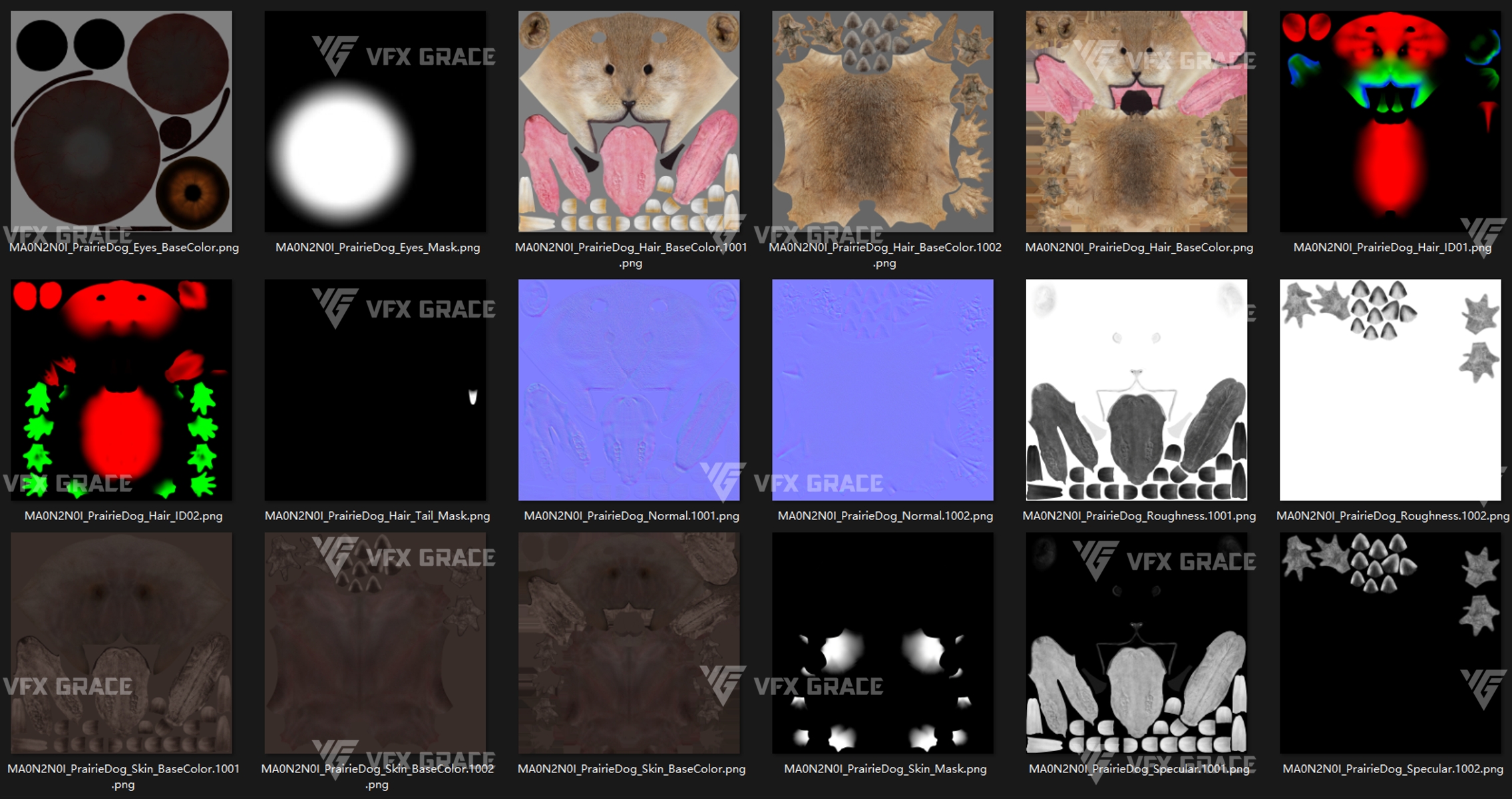Open the Roughness.1001.png grayscale thumbnail

coord(1136,390)
